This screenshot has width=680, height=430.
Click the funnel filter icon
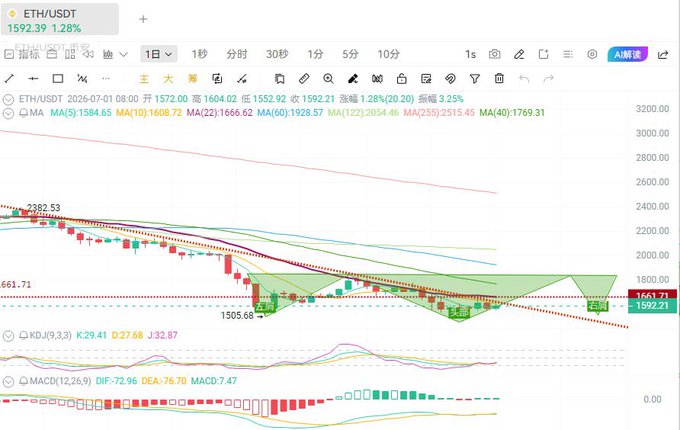[475, 78]
